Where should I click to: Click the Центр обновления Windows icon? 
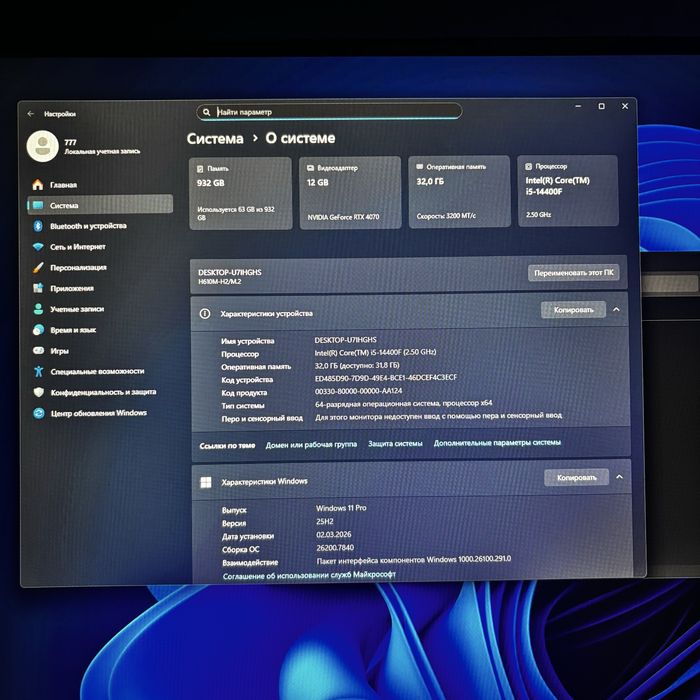(x=39, y=413)
